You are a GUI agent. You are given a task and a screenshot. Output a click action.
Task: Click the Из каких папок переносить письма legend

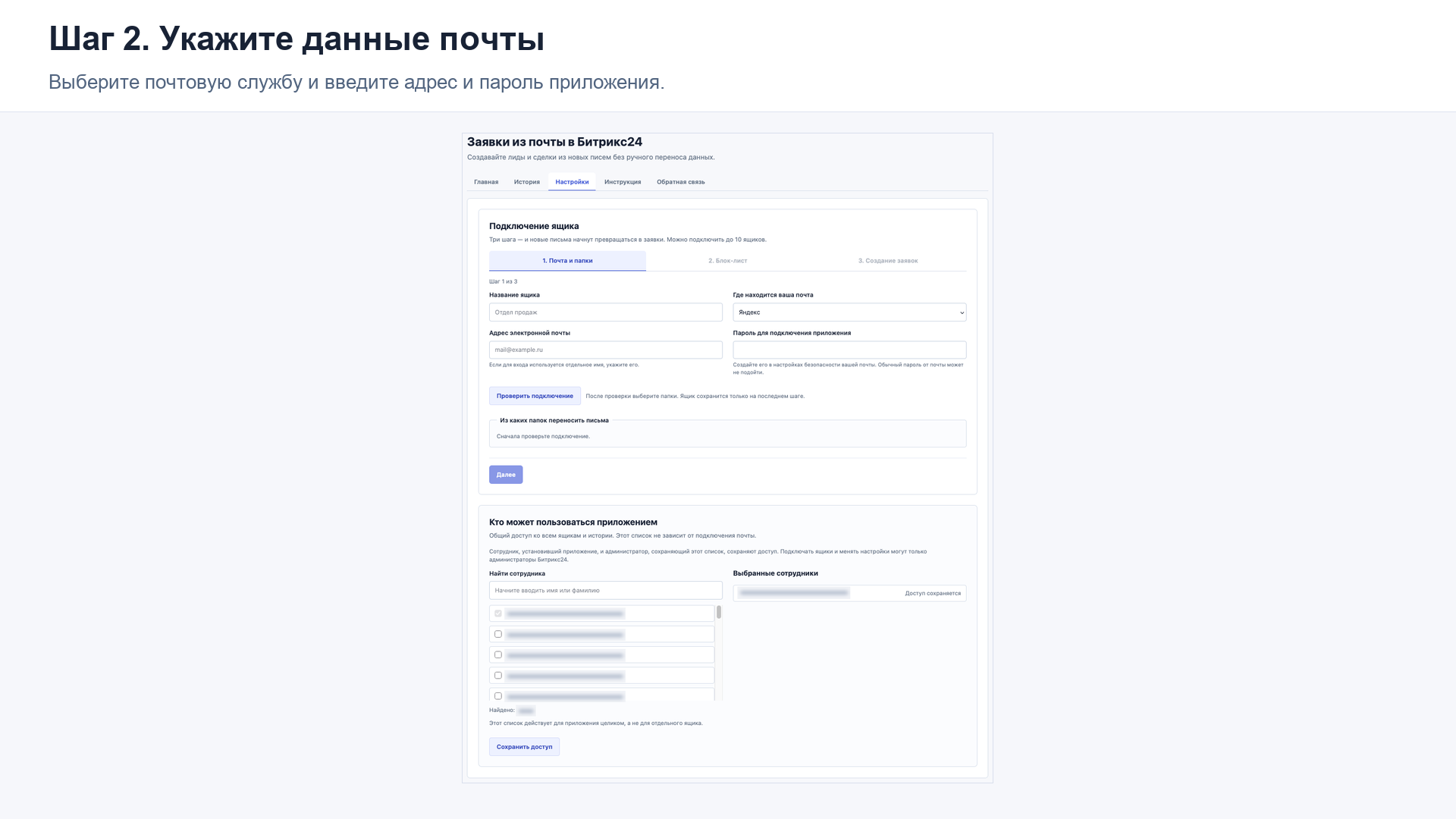pyautogui.click(x=554, y=421)
